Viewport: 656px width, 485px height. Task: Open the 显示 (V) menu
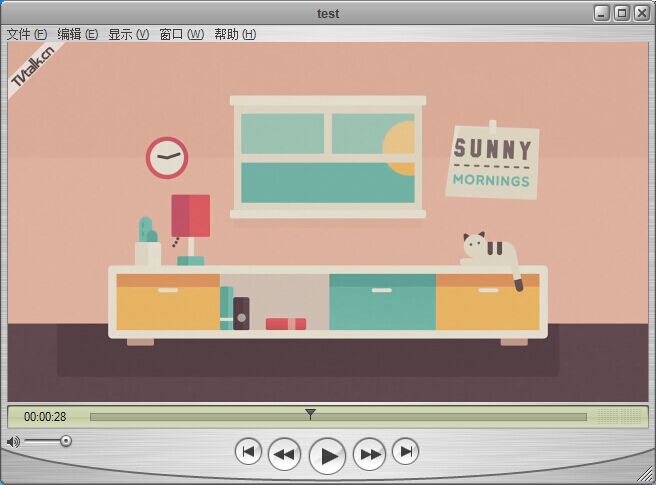tap(128, 34)
